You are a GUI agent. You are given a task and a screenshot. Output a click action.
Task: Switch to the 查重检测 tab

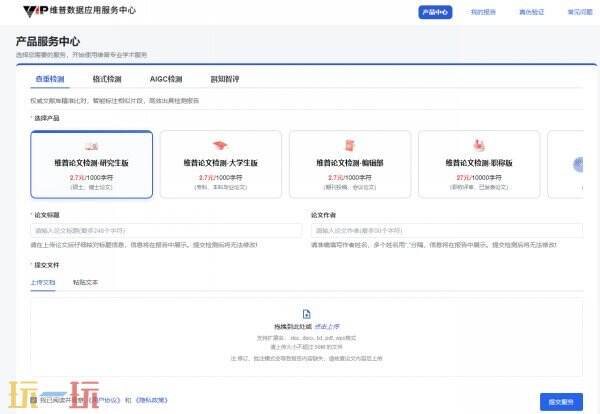[50, 79]
